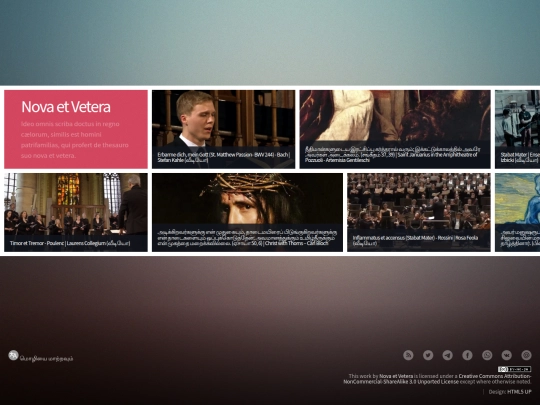Open the Facebook social icon
The image size is (540, 405).
coord(467,355)
